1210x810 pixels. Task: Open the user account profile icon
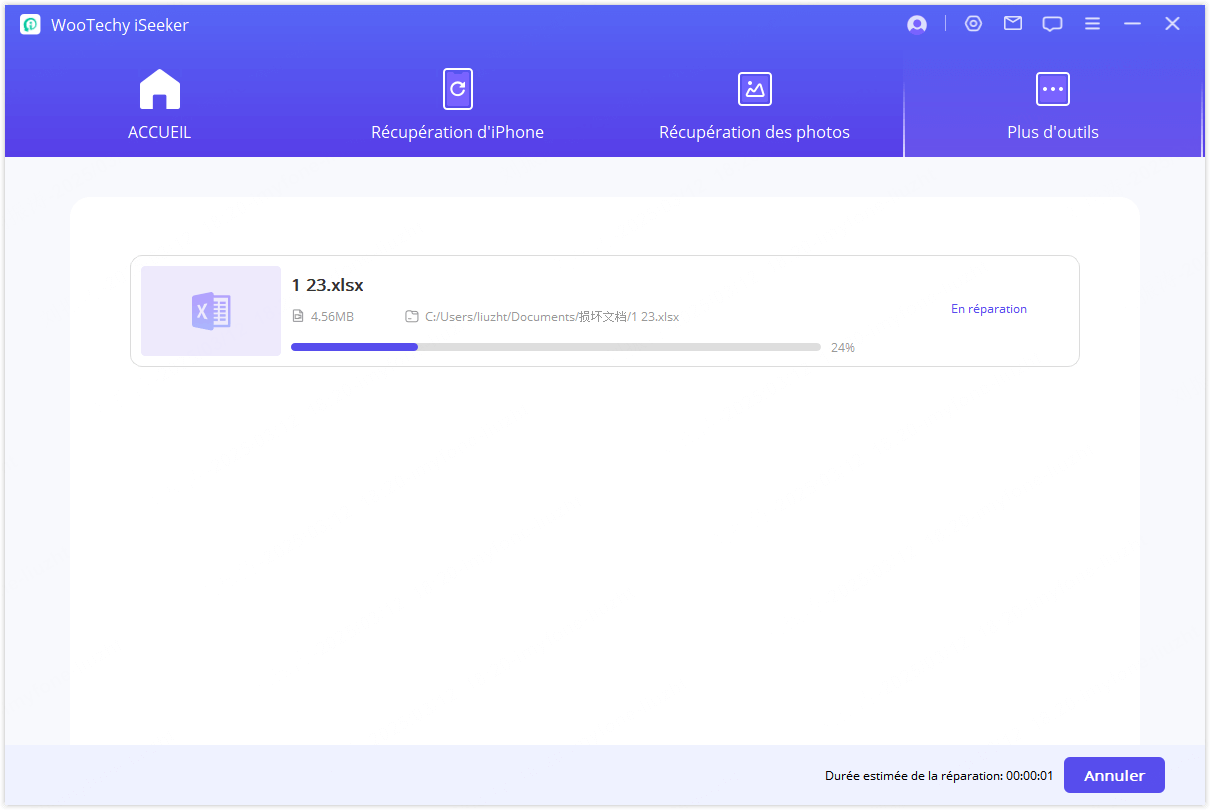916,25
